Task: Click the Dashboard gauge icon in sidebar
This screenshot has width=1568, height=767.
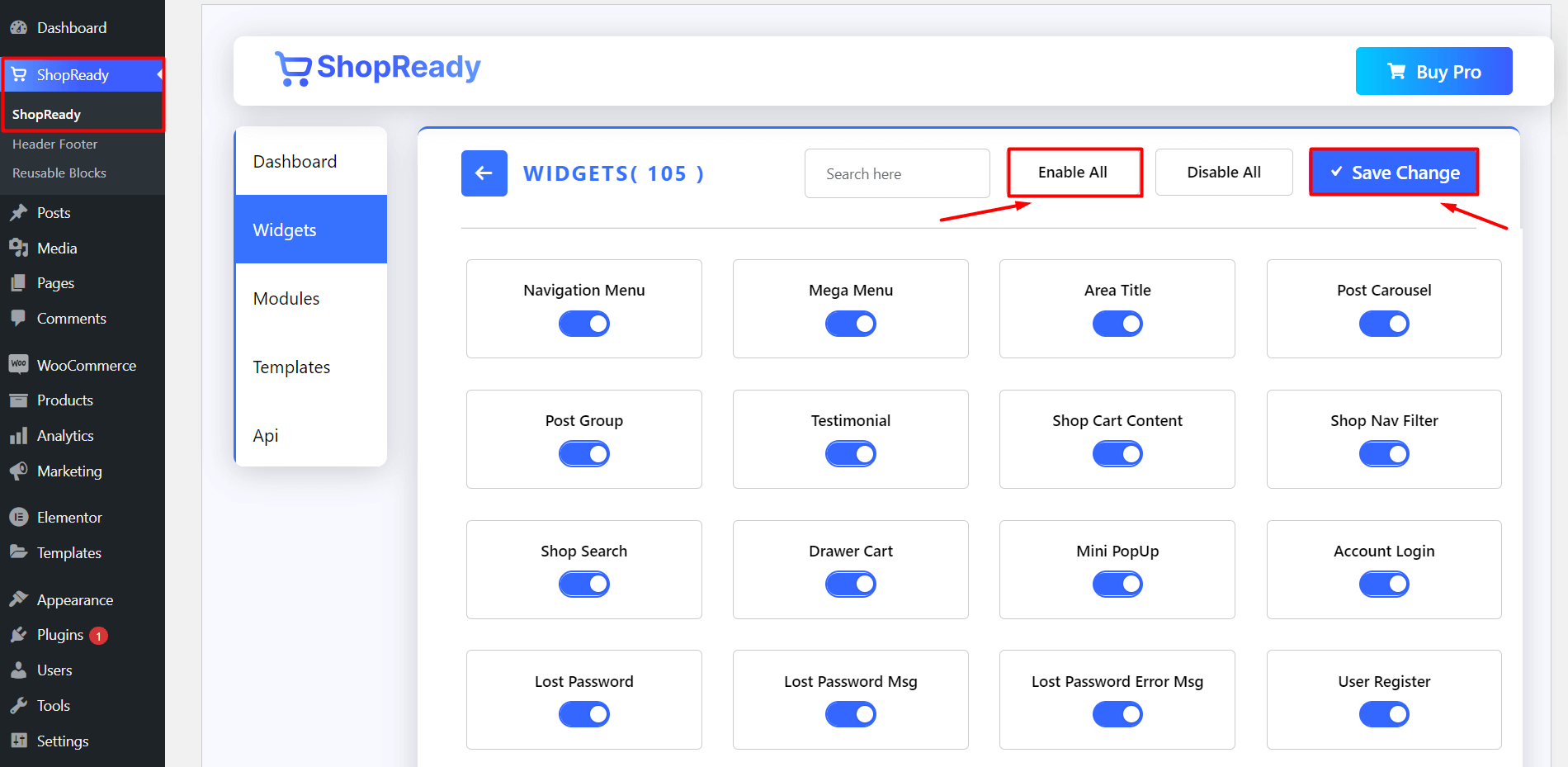Action: [x=18, y=27]
